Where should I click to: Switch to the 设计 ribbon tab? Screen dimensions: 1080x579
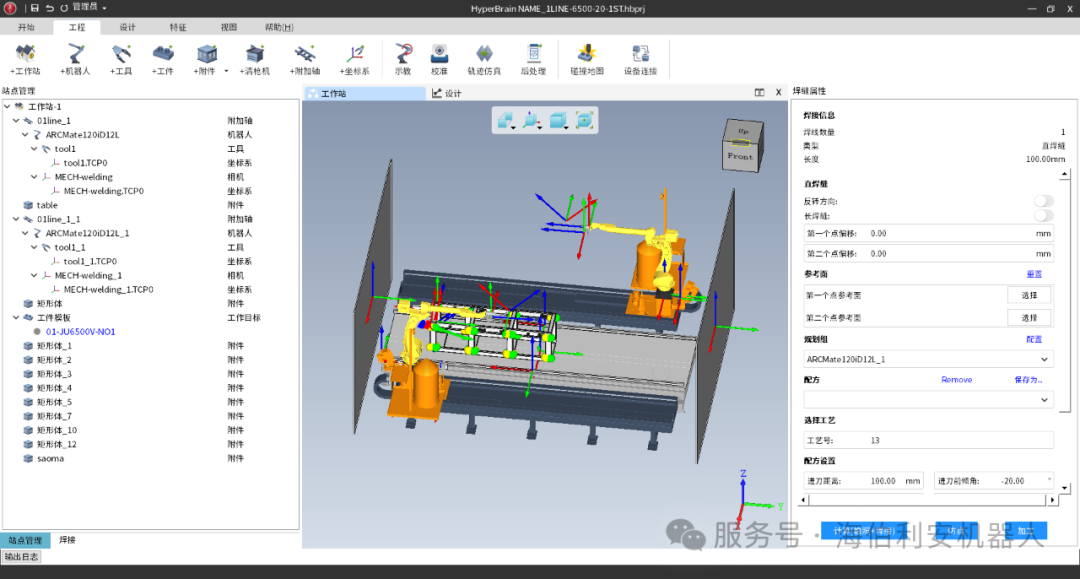tap(127, 27)
